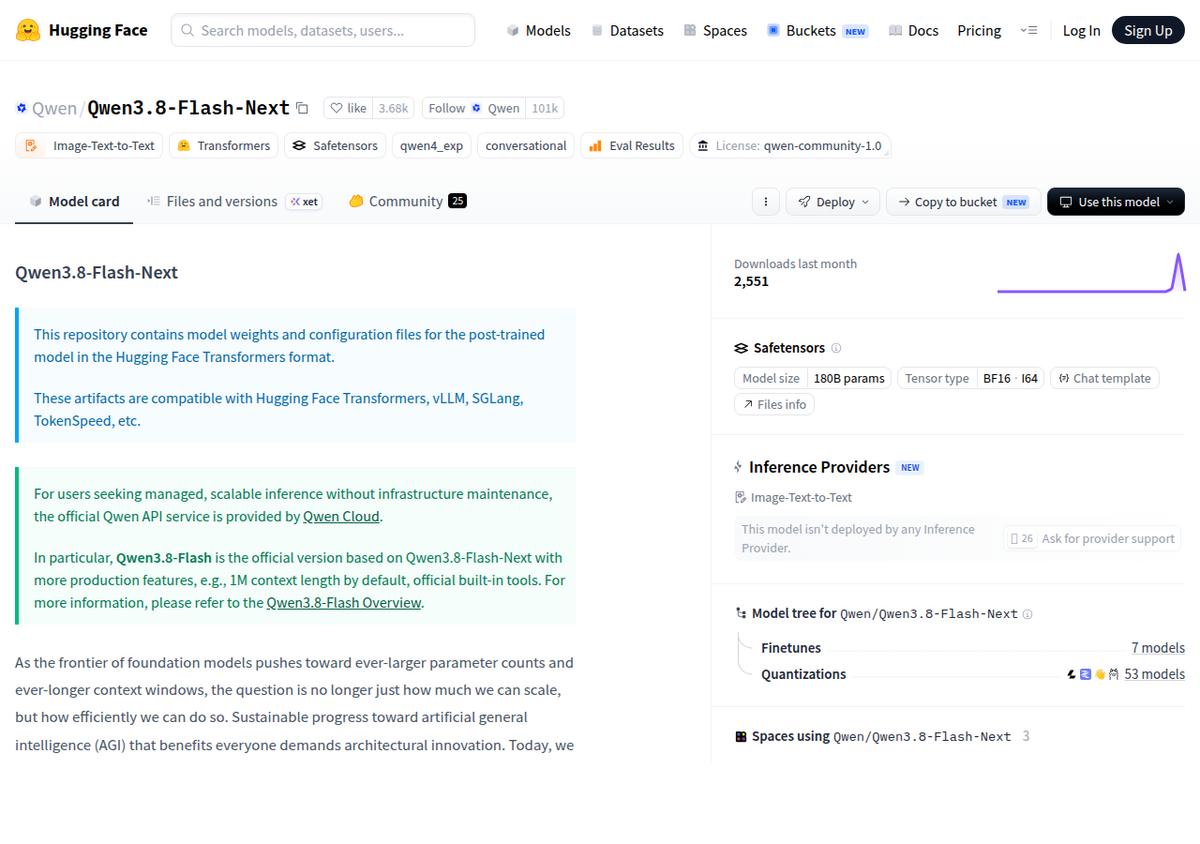Open the Qwen organization link in title

click(54, 108)
